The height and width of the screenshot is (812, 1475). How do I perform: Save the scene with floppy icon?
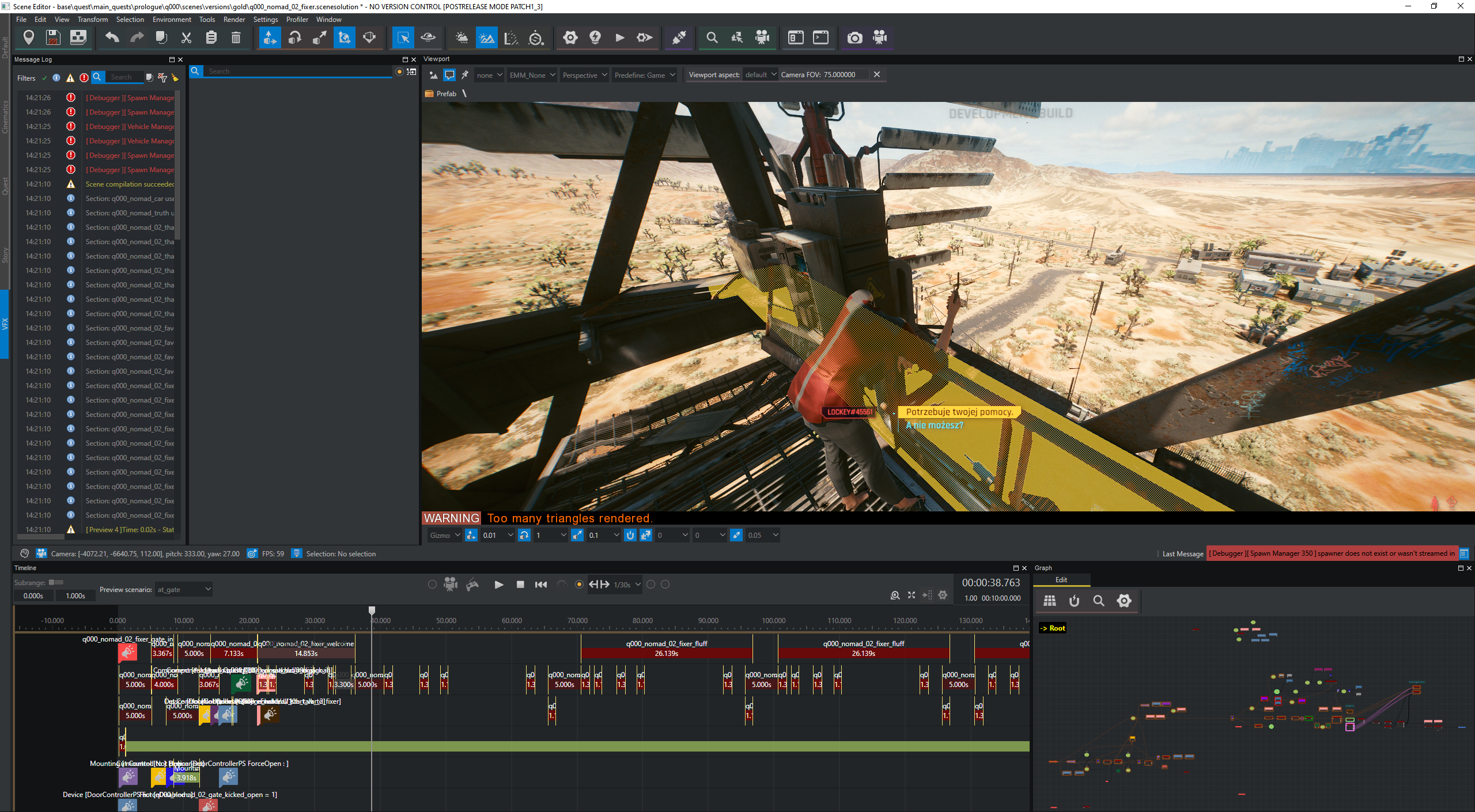point(53,38)
